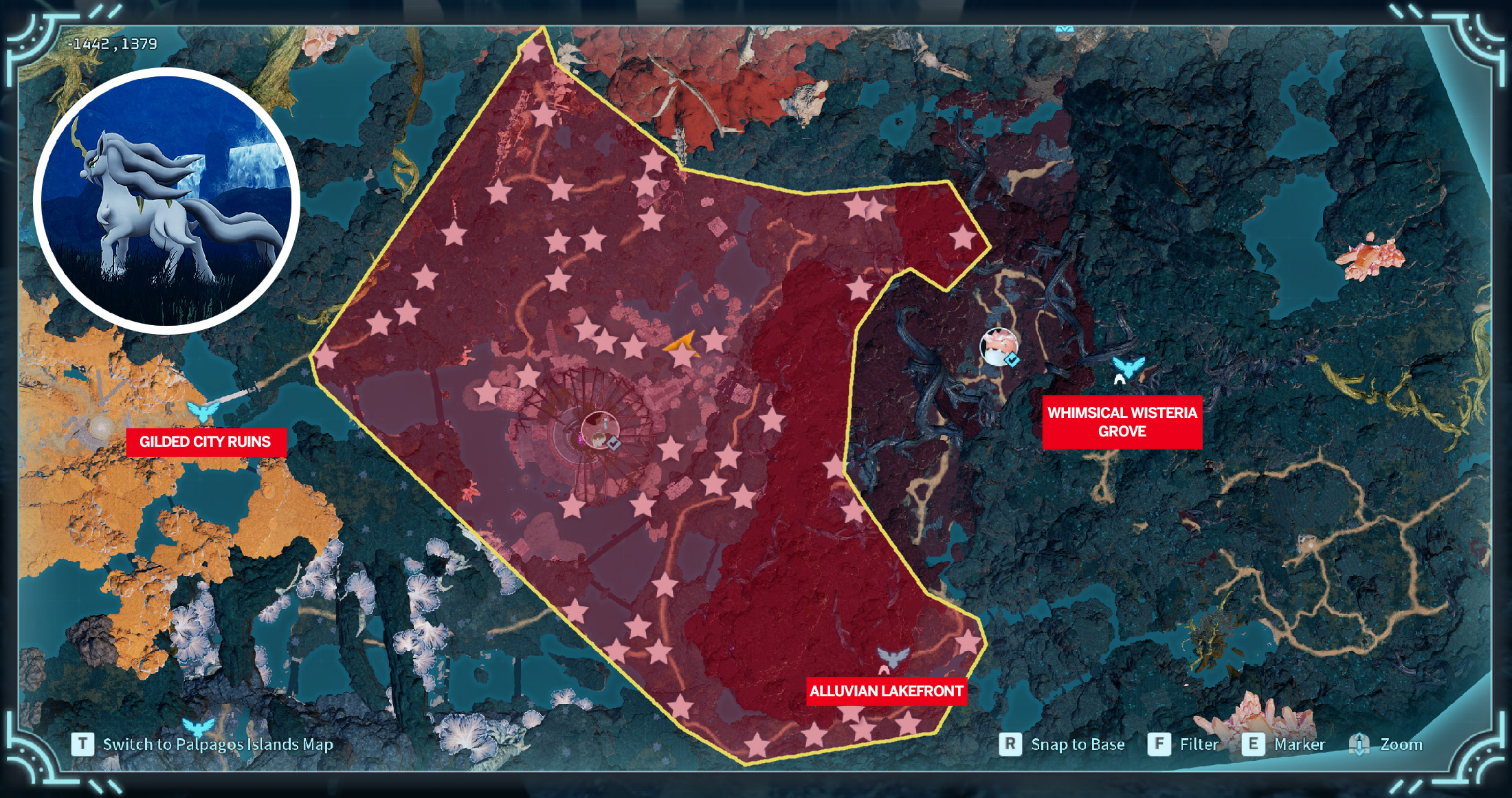The image size is (1512, 798).
Task: Click star at far left corner of red zone
Action: coord(325,357)
